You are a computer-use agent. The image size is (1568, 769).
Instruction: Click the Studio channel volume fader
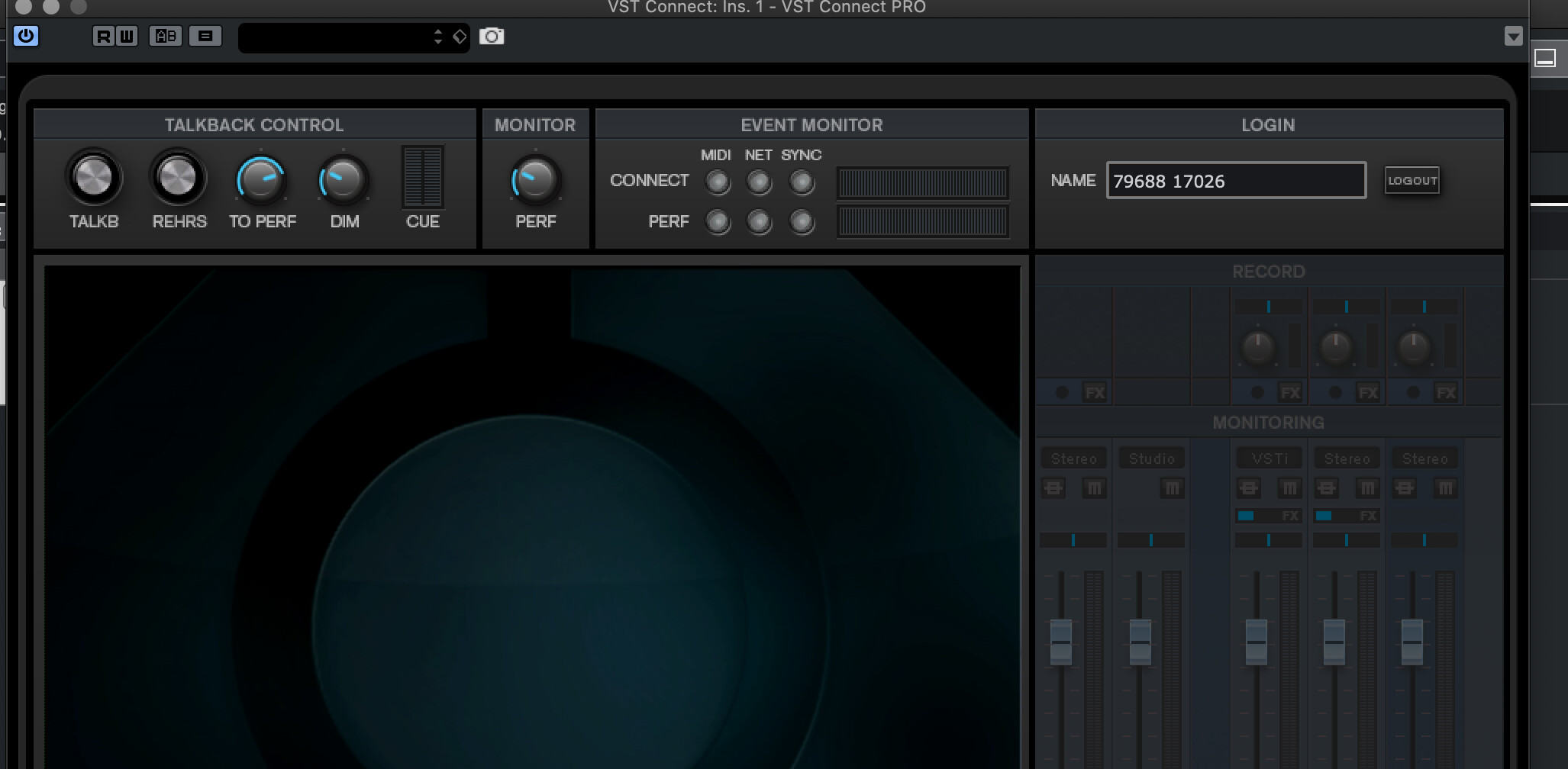tap(1140, 642)
